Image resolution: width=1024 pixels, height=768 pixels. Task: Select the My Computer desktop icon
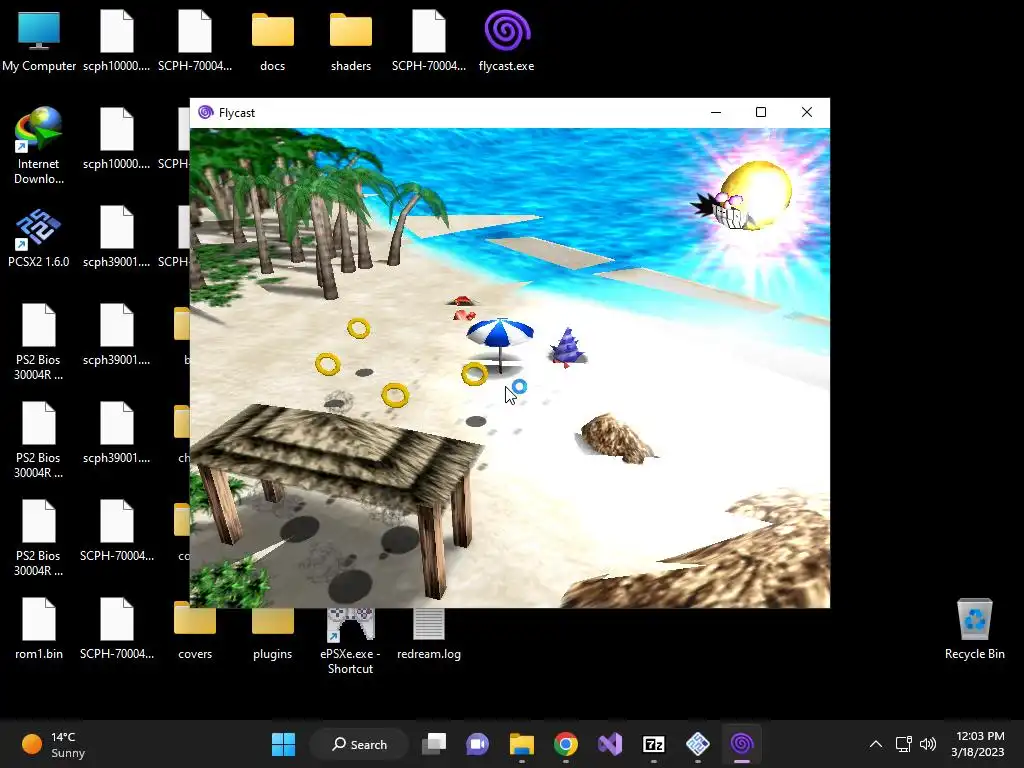point(39,41)
